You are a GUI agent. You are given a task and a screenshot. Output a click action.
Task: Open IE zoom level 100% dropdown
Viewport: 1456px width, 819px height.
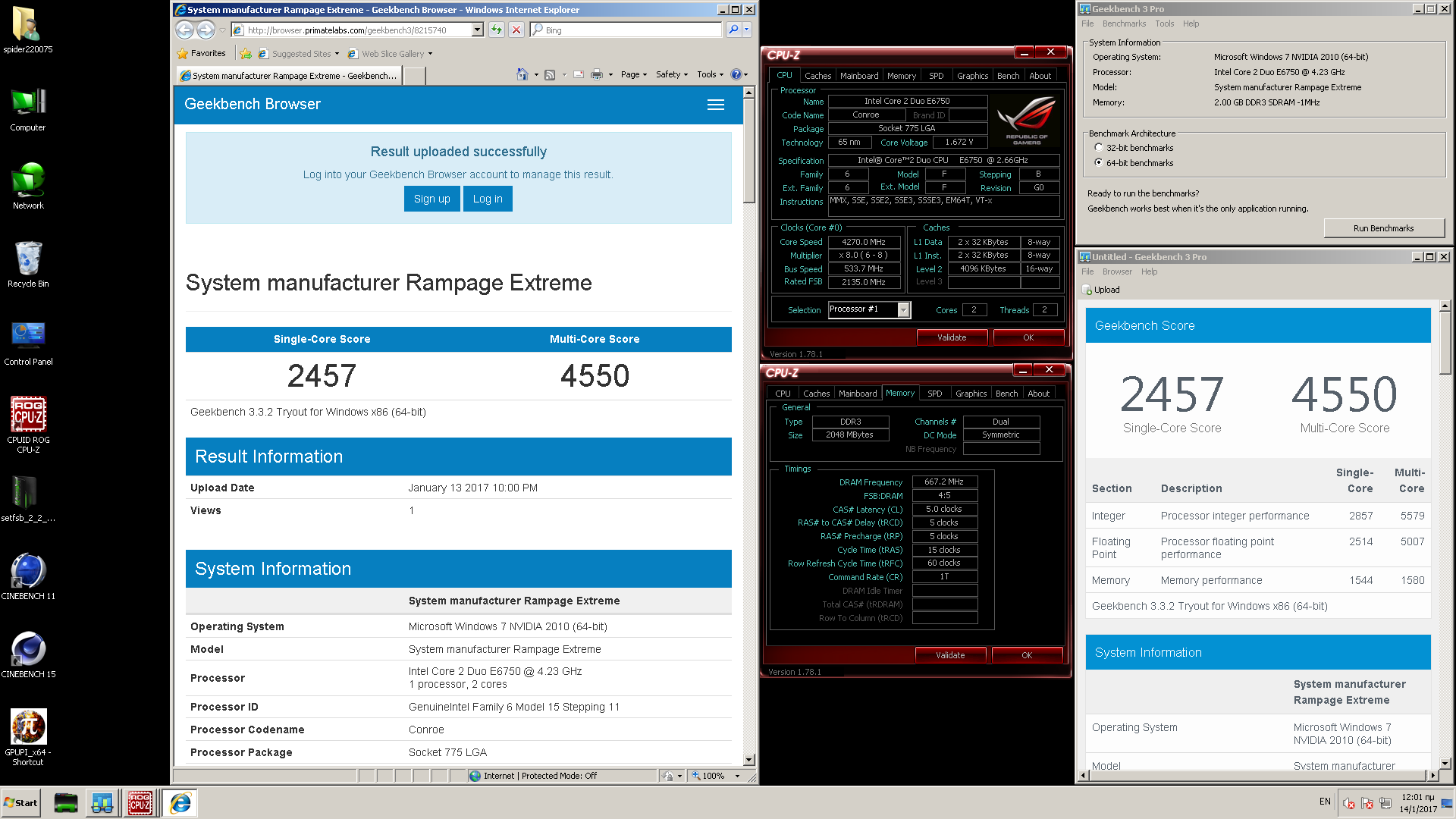737,776
